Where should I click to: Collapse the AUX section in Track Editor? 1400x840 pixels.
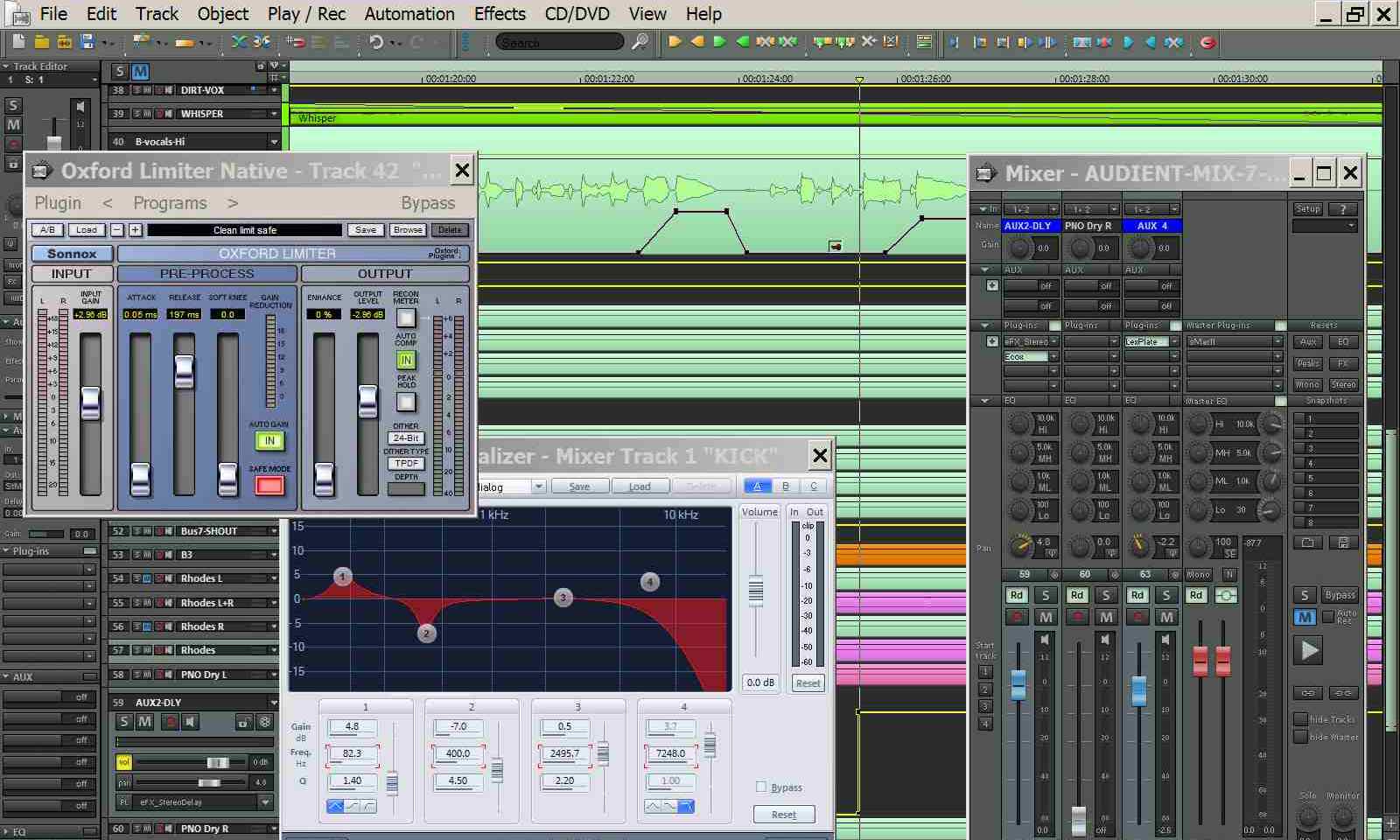pos(7,676)
